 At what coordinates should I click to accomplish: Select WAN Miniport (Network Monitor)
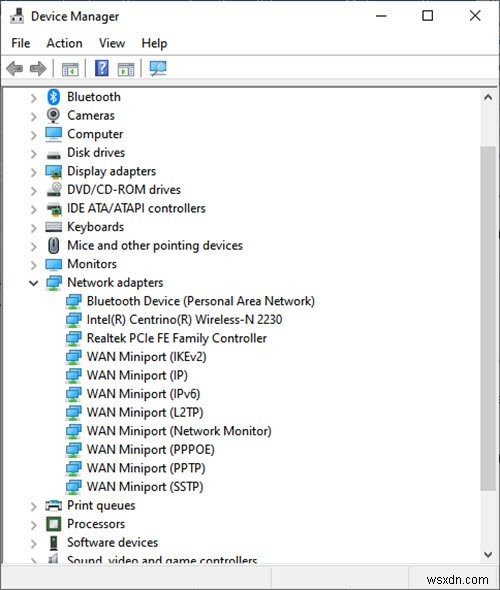[x=179, y=431]
